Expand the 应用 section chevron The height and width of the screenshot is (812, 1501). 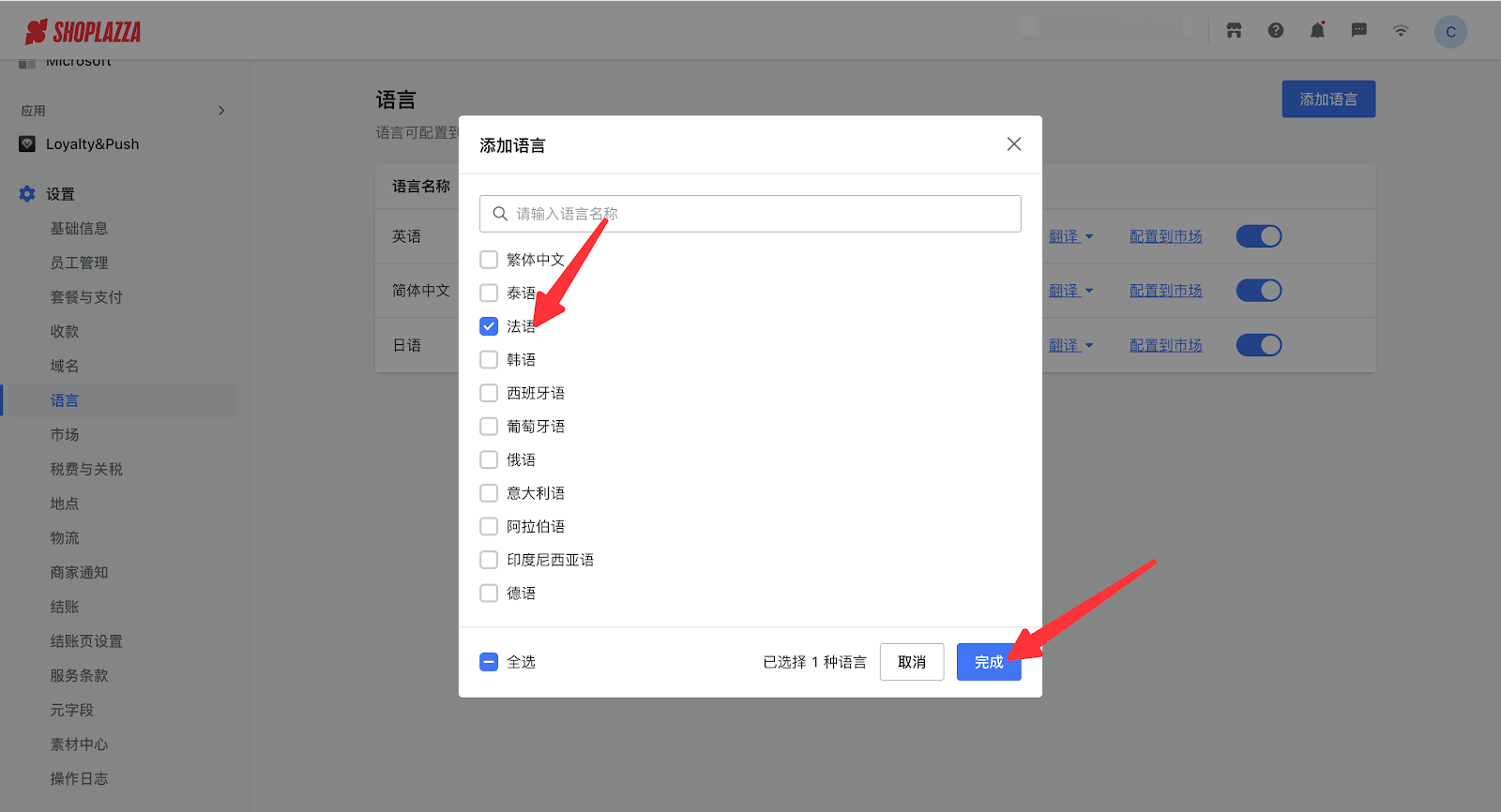coord(221,111)
